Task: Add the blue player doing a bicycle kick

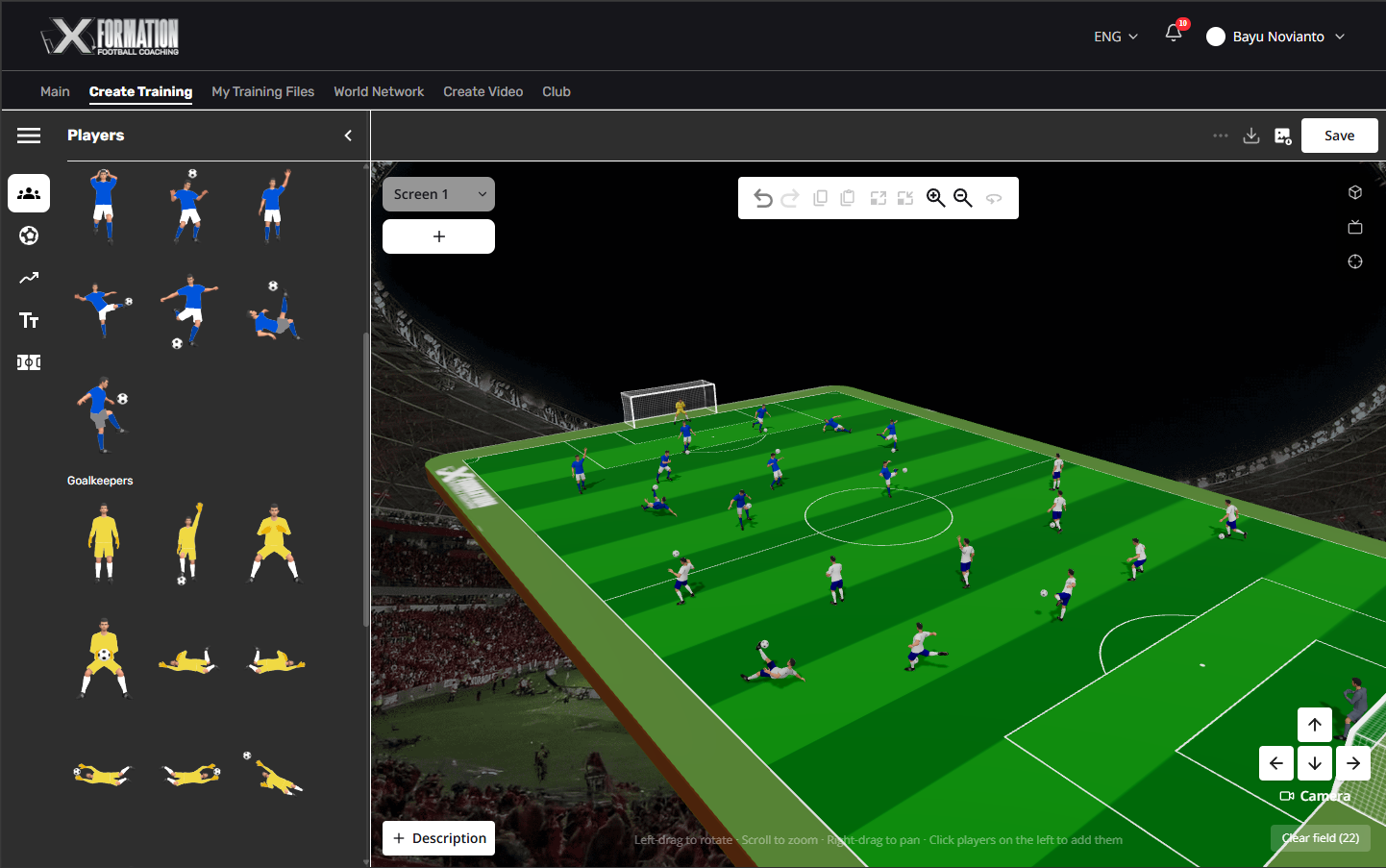Action: pos(274,310)
